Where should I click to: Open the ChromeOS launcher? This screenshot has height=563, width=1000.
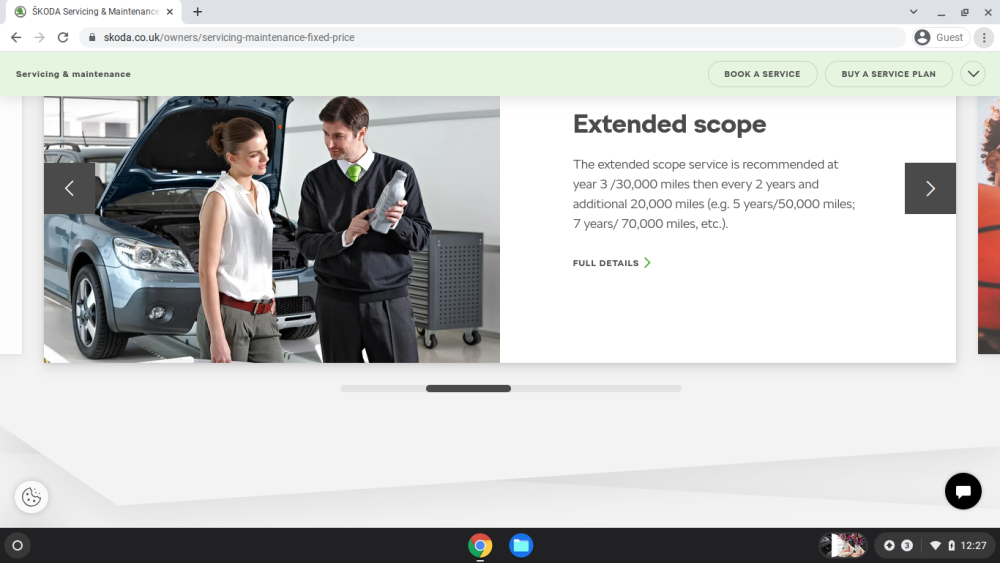(x=18, y=546)
